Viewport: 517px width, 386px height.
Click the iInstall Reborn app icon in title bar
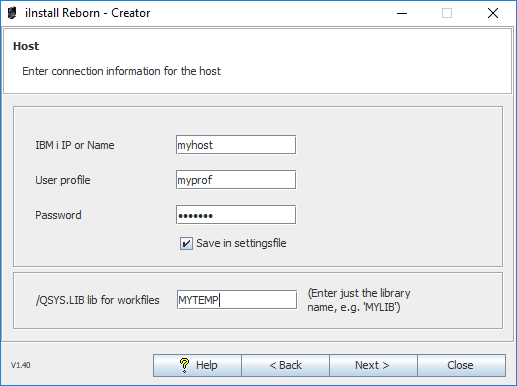tap(12, 13)
